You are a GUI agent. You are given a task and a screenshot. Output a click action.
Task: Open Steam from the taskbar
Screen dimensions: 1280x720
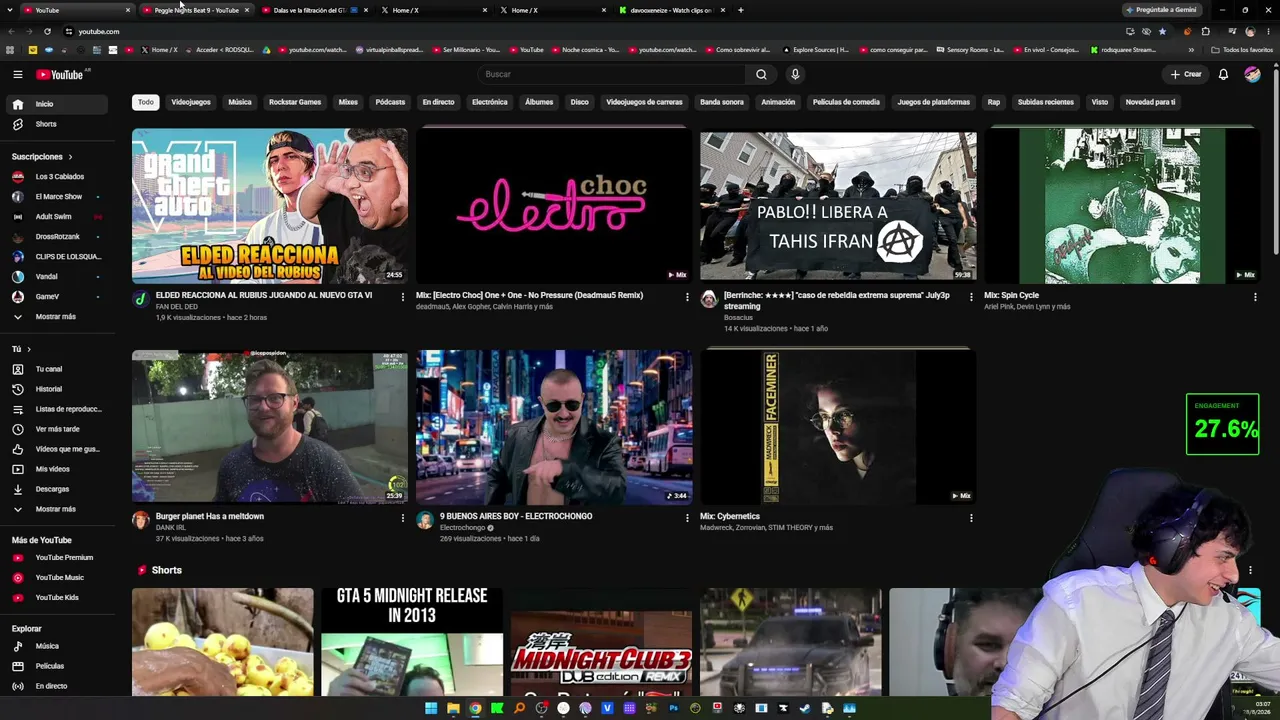coord(805,708)
